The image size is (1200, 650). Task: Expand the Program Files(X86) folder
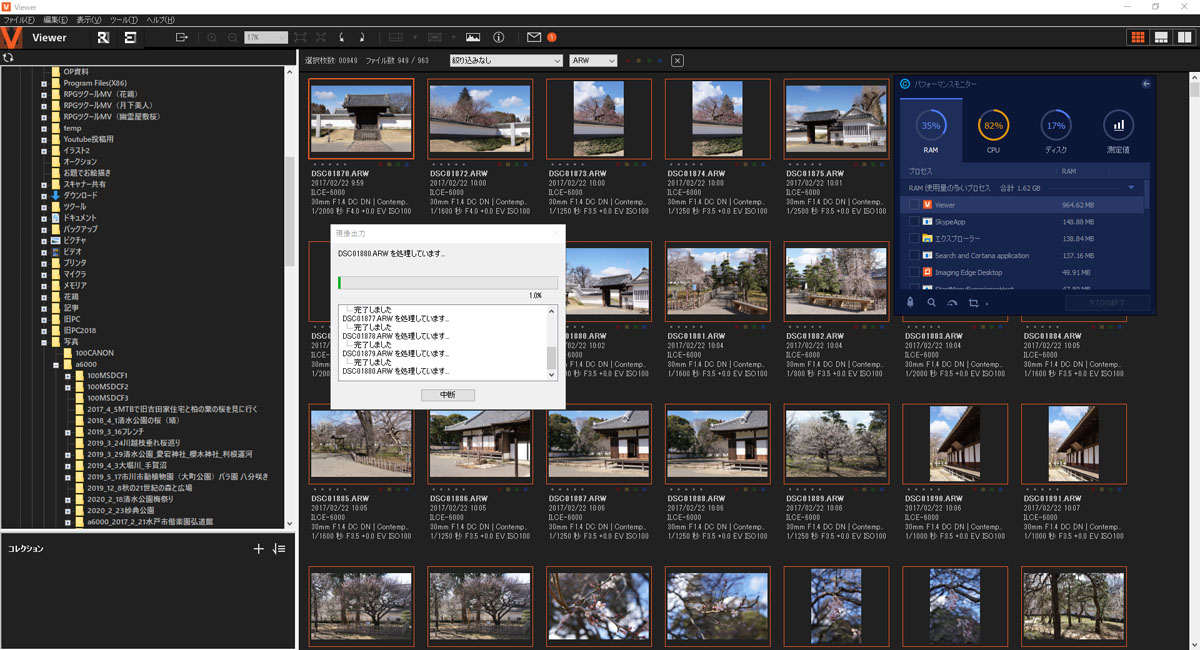point(44,83)
